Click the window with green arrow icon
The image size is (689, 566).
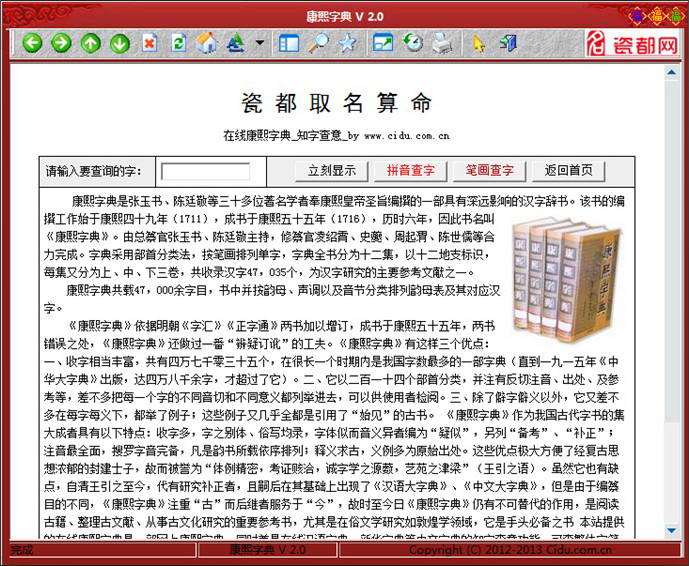pos(383,43)
